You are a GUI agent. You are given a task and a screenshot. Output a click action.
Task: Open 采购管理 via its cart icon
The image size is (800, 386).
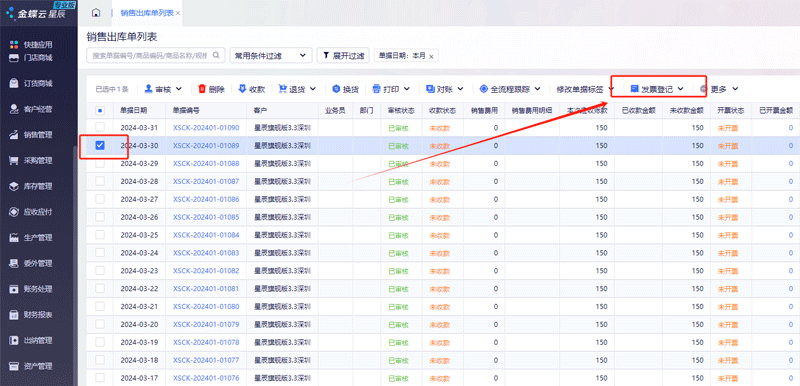[15, 161]
